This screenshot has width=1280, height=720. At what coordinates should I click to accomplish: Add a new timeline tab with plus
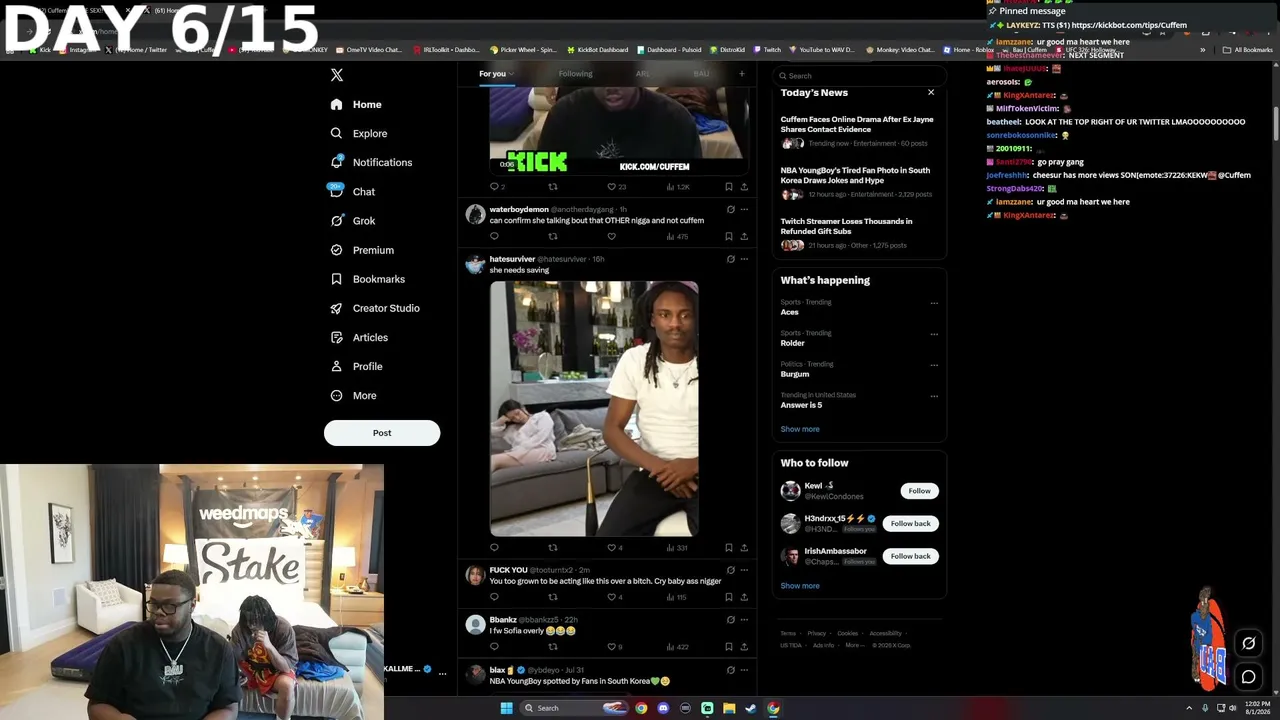coord(741,73)
